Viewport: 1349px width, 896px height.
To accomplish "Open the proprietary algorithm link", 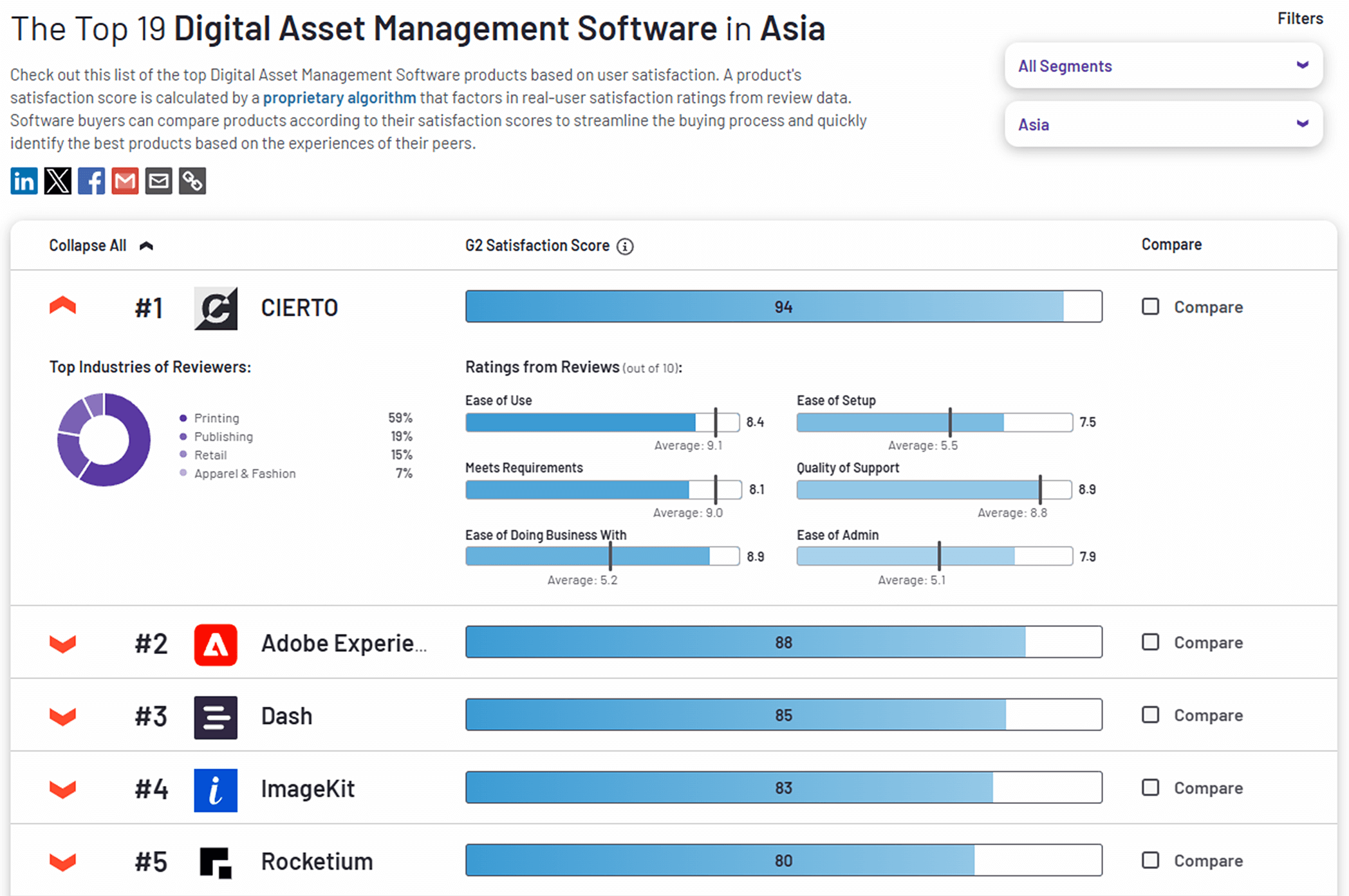I will [339, 98].
